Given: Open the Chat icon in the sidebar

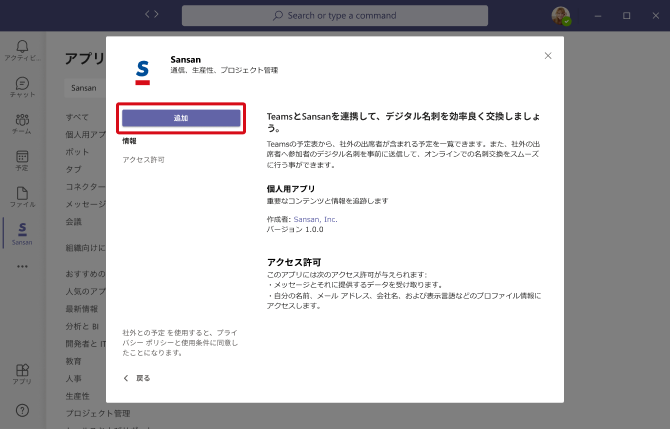Looking at the screenshot, I should (x=22, y=87).
